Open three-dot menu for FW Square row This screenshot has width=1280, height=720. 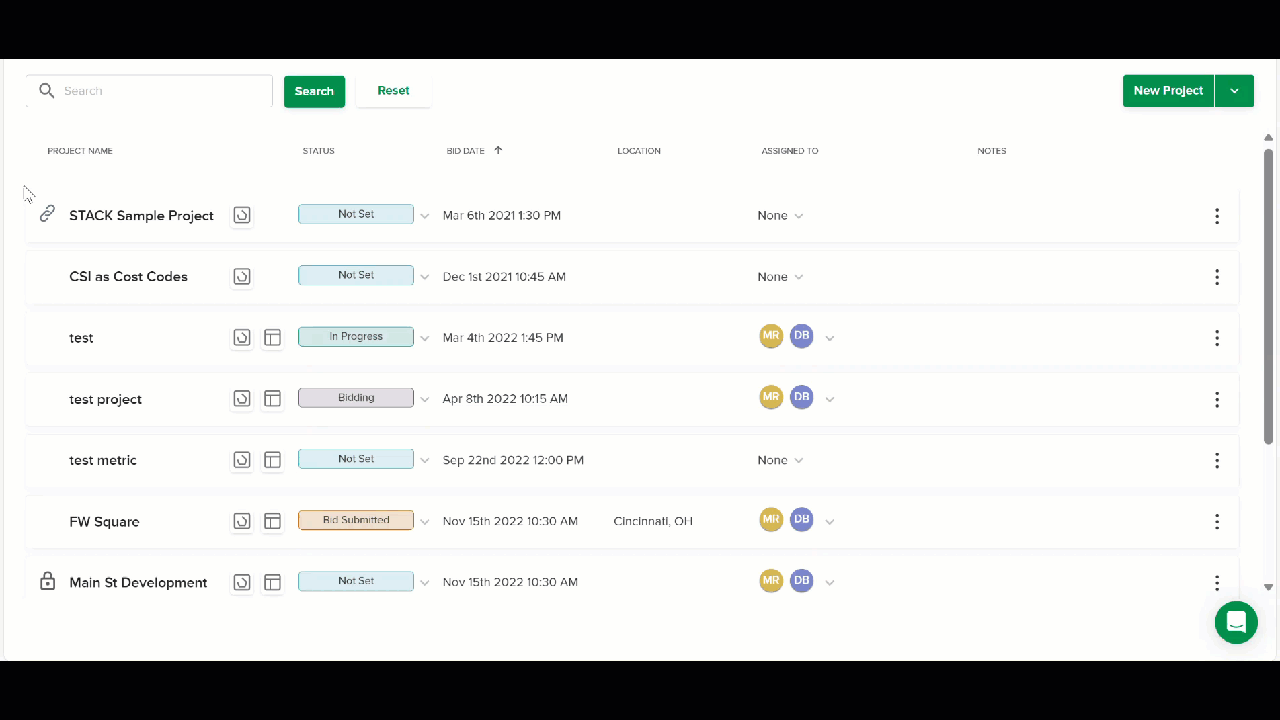(x=1217, y=521)
